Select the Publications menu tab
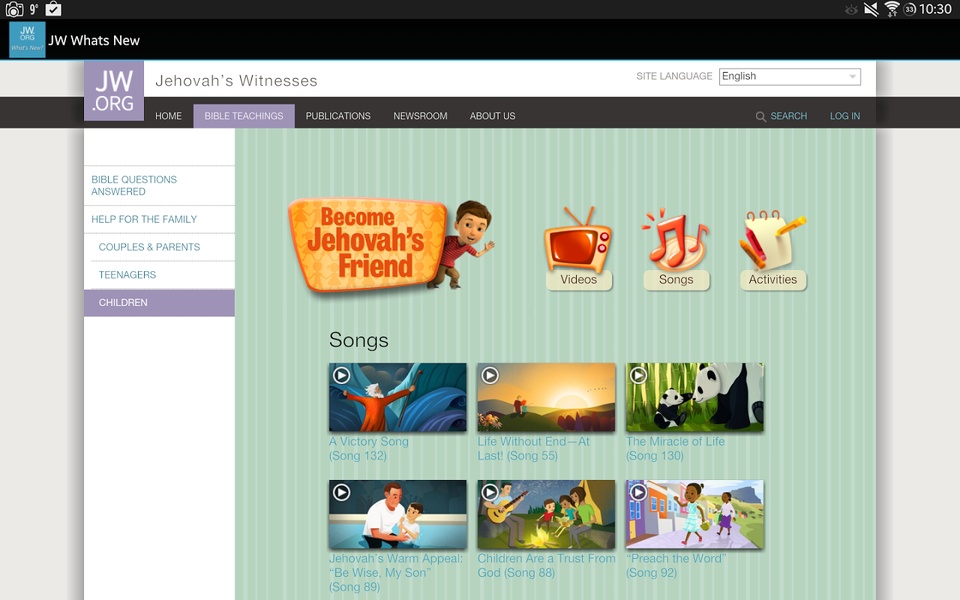The width and height of the screenshot is (960, 600). pyautogui.click(x=338, y=116)
